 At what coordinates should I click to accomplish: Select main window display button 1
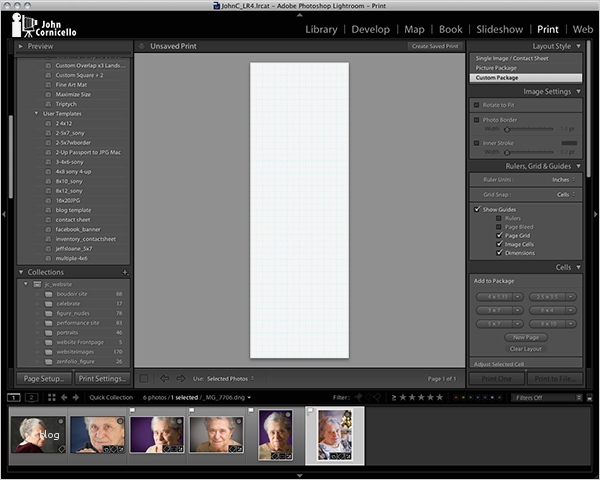click(14, 398)
